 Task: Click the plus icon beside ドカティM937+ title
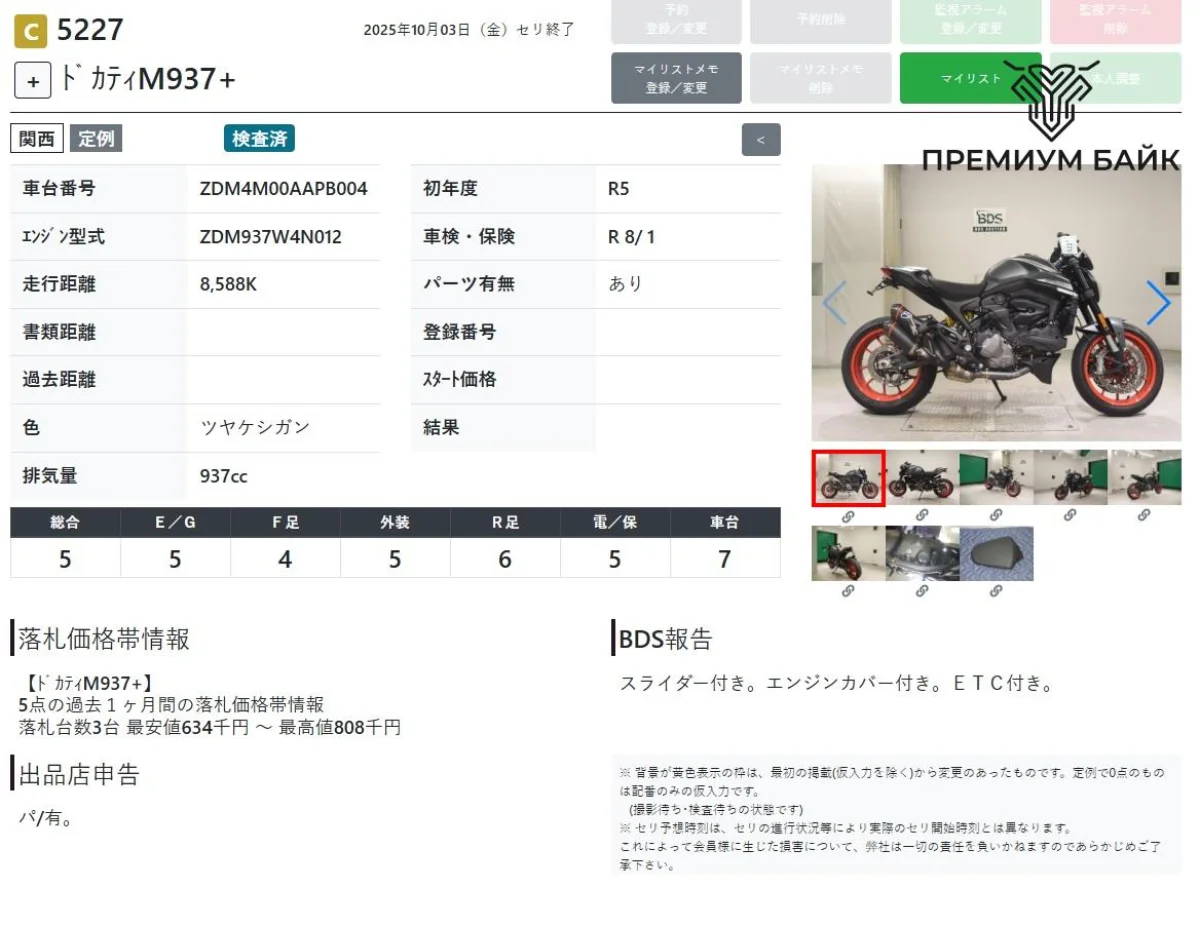[32, 81]
